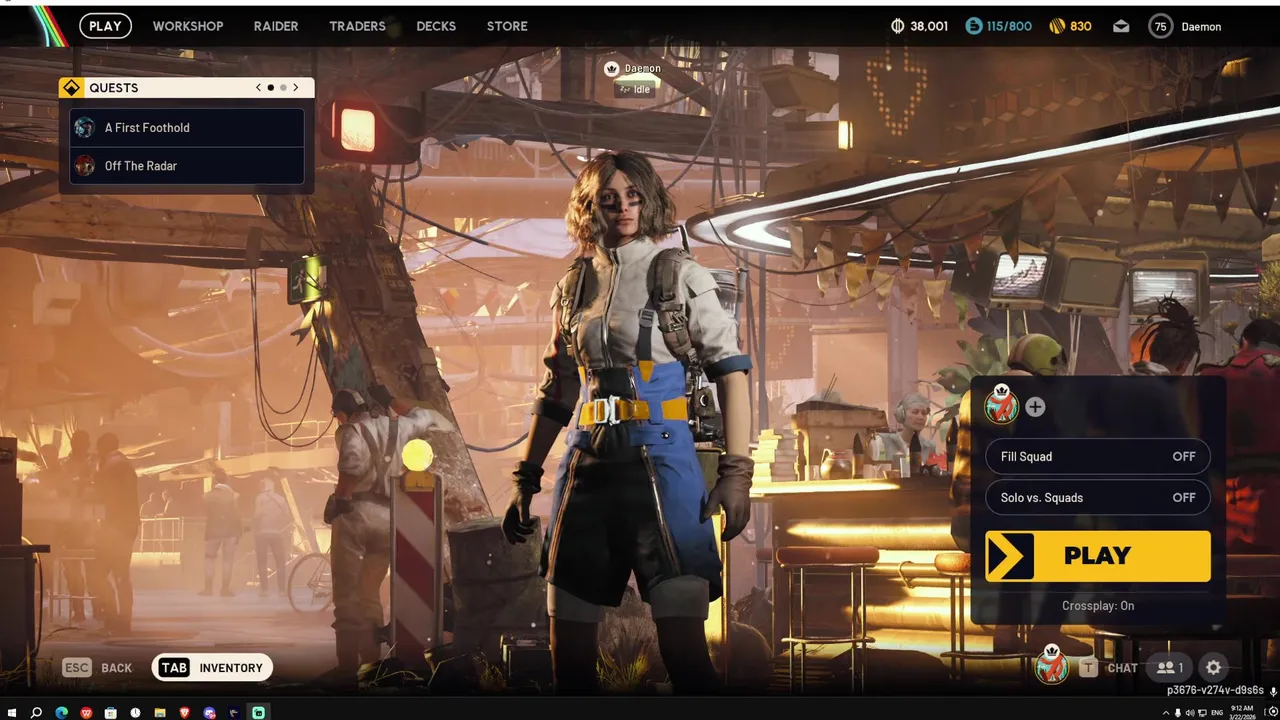
Task: Start matchmaking with yellow Play button
Action: pyautogui.click(x=1097, y=556)
